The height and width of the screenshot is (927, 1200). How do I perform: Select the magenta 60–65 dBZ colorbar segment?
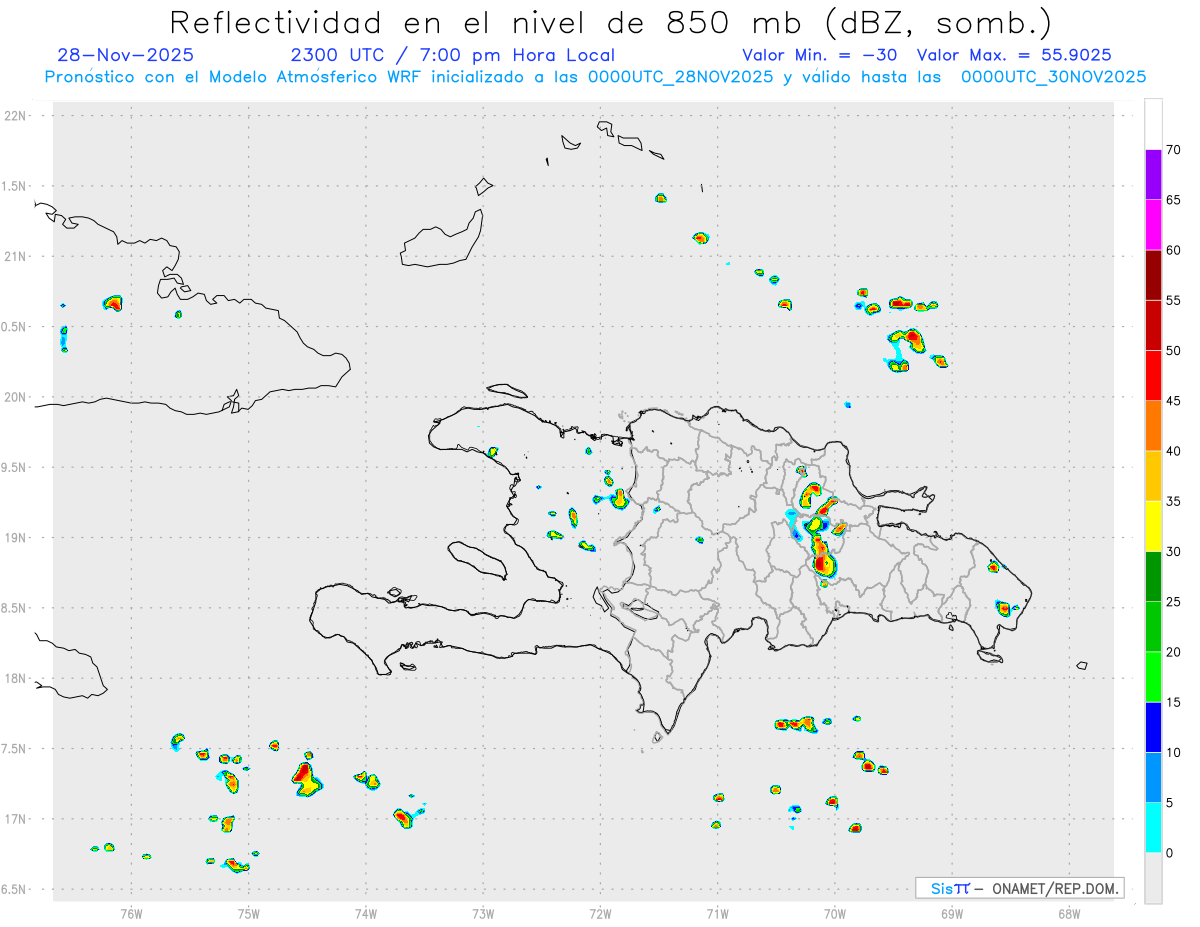(x=1153, y=225)
